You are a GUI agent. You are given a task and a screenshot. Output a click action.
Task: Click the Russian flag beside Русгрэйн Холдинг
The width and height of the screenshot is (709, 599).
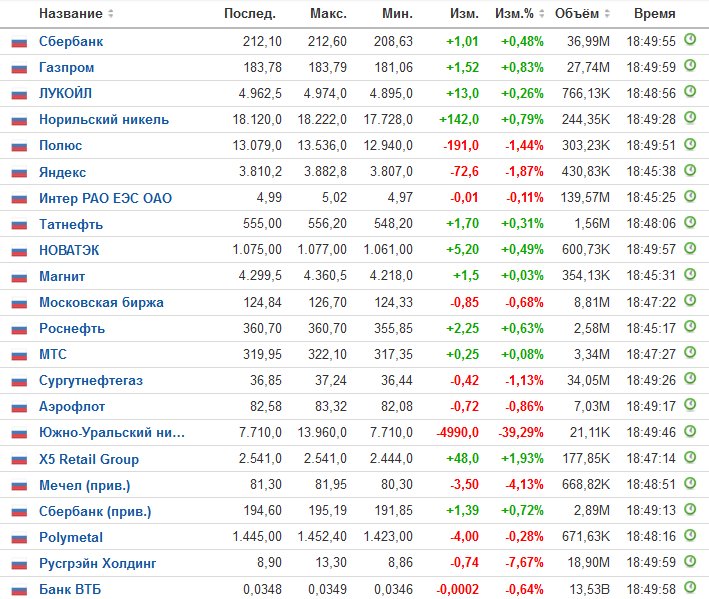(19, 564)
